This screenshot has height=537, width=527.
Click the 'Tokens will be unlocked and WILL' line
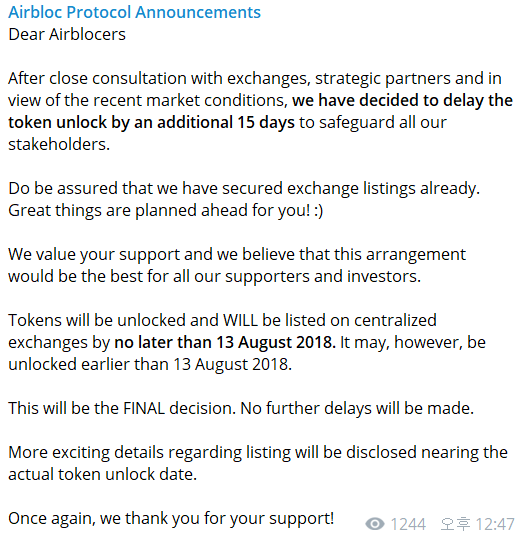(x=222, y=321)
